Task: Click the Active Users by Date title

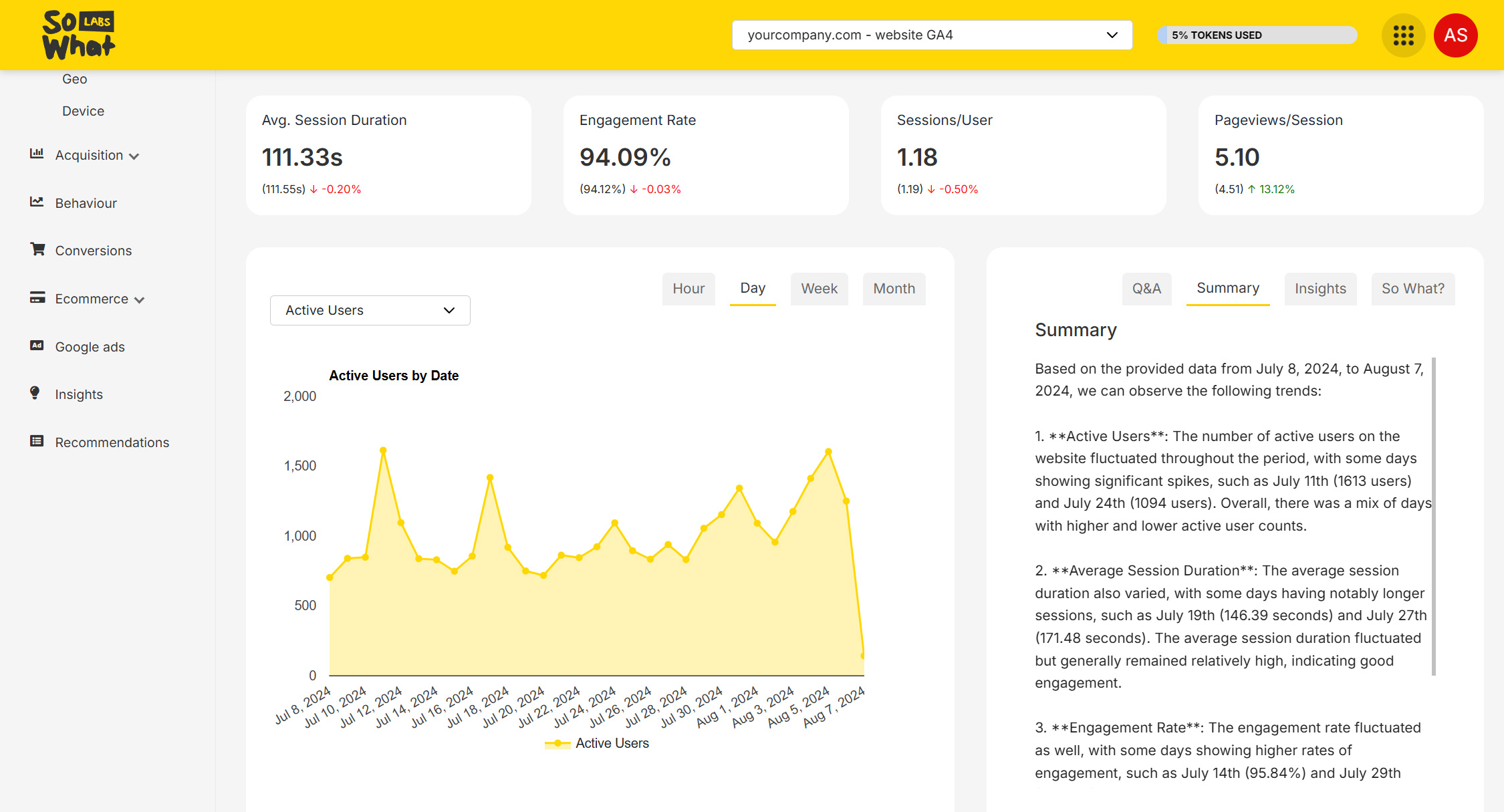Action: 394,376
